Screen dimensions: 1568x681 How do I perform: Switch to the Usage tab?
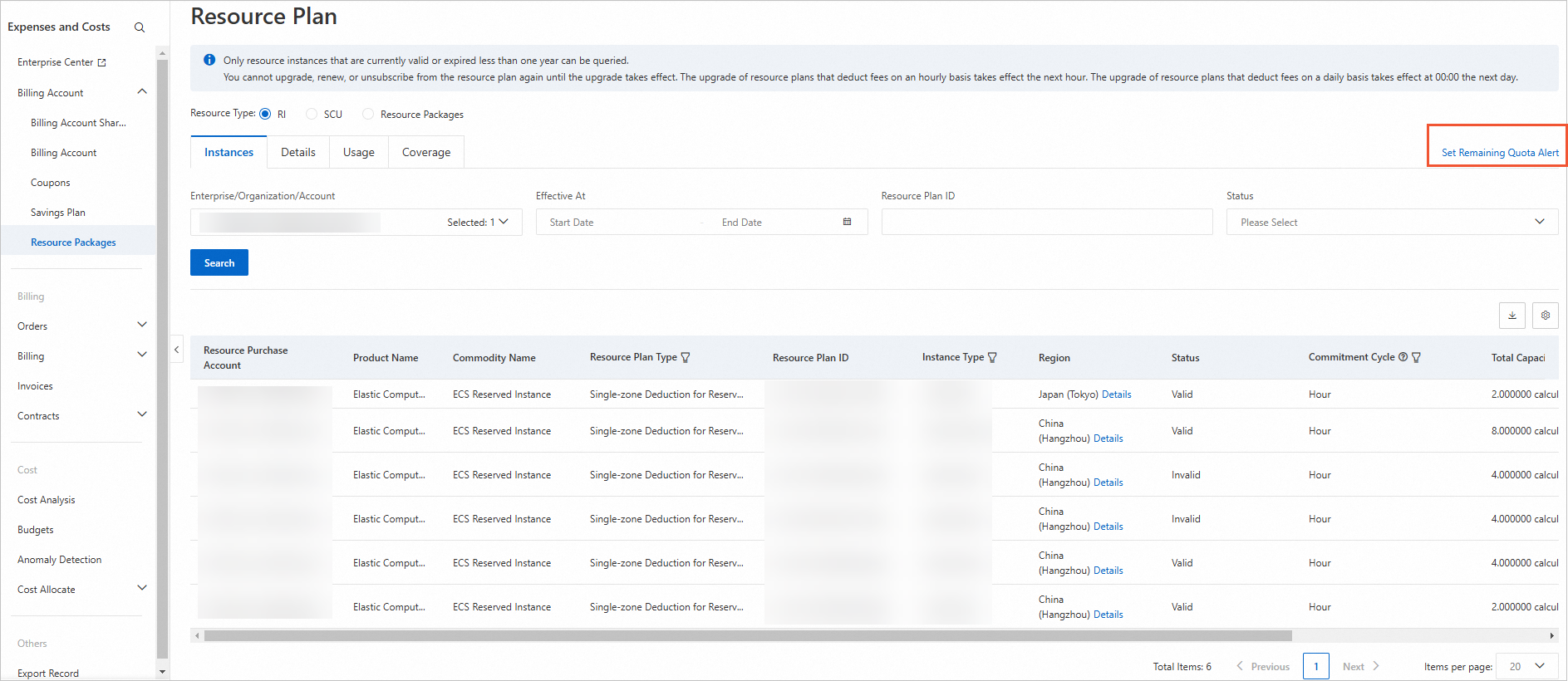click(358, 152)
